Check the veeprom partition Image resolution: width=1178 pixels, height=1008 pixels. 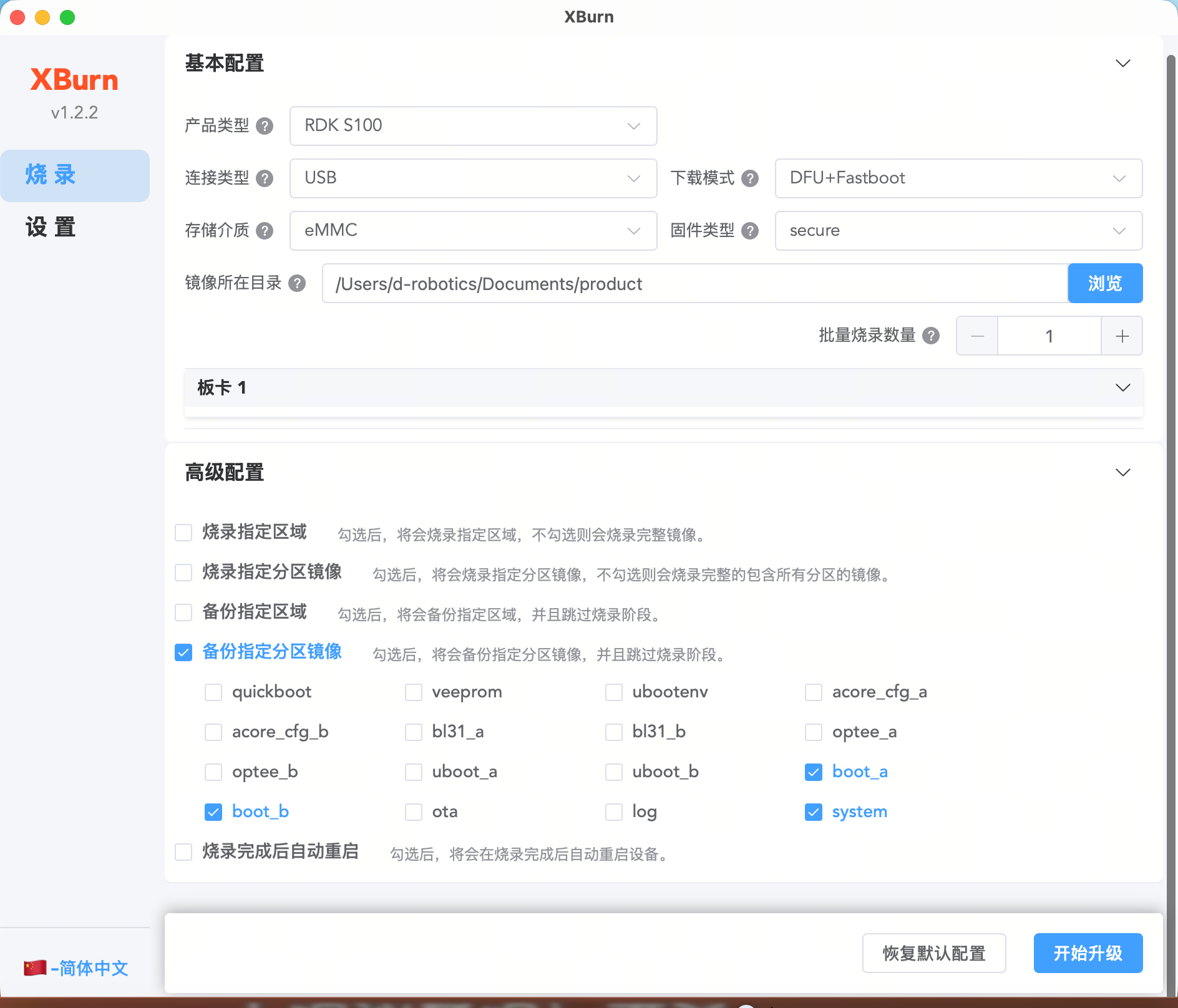414,692
